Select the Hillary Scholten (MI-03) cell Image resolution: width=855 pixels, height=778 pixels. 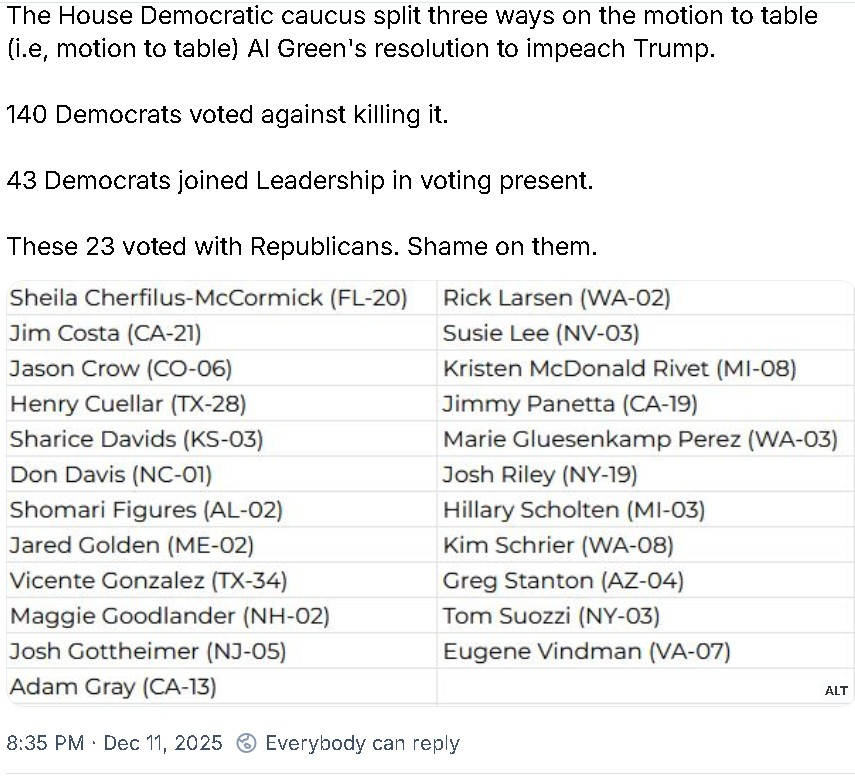click(x=574, y=510)
